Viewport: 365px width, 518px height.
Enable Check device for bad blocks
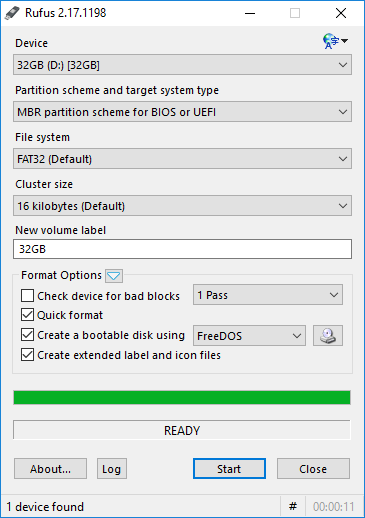[27, 296]
